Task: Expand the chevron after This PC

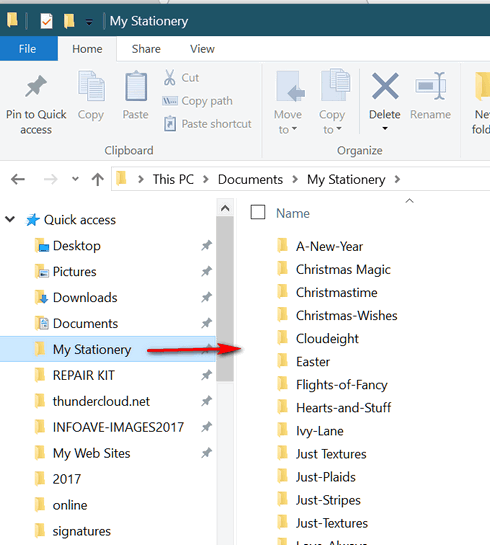Action: 206,179
